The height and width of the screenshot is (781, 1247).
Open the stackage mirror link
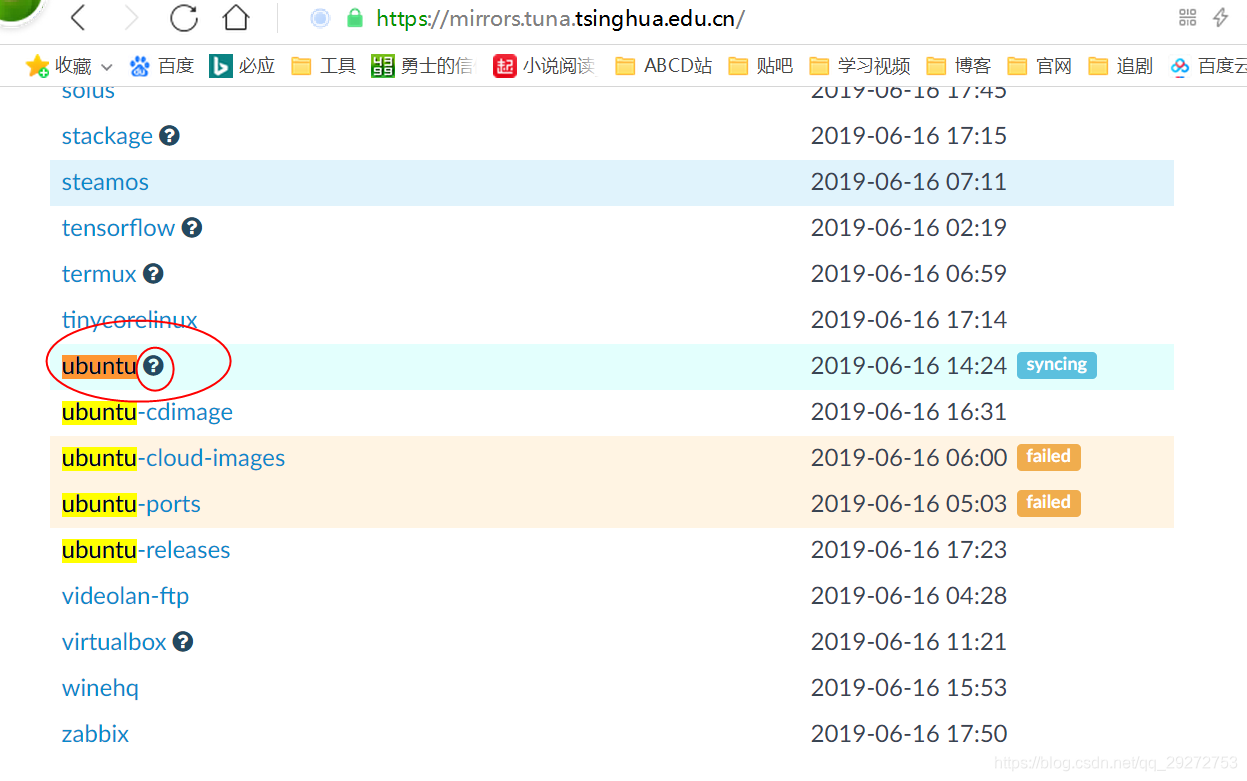tap(107, 136)
